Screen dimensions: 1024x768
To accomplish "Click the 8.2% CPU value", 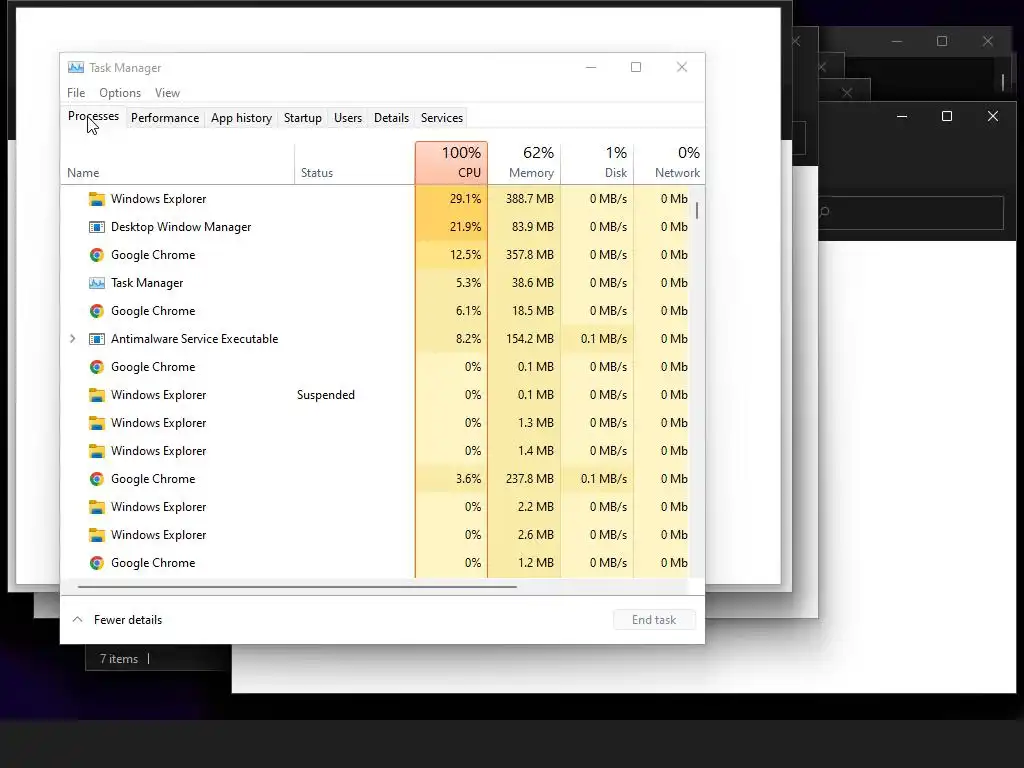I will (468, 339).
